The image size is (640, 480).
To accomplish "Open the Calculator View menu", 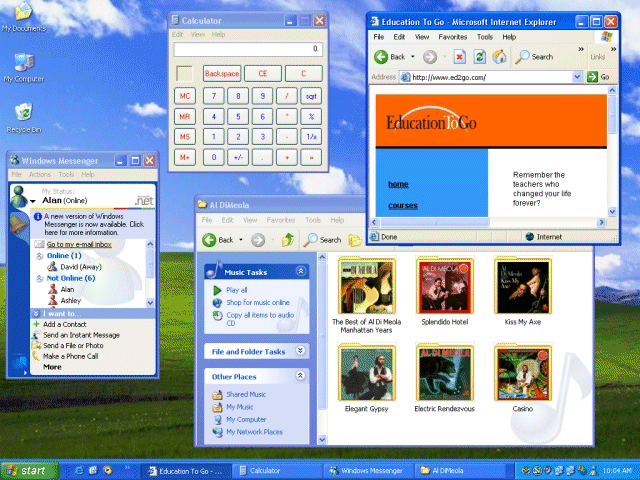I will coord(198,34).
